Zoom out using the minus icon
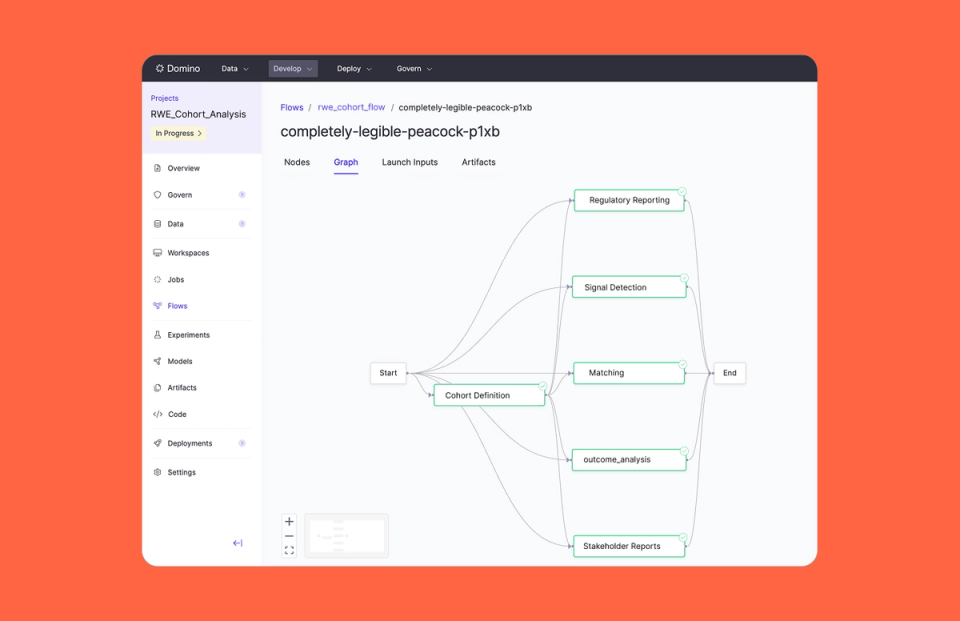This screenshot has height=621, width=960. click(x=289, y=536)
